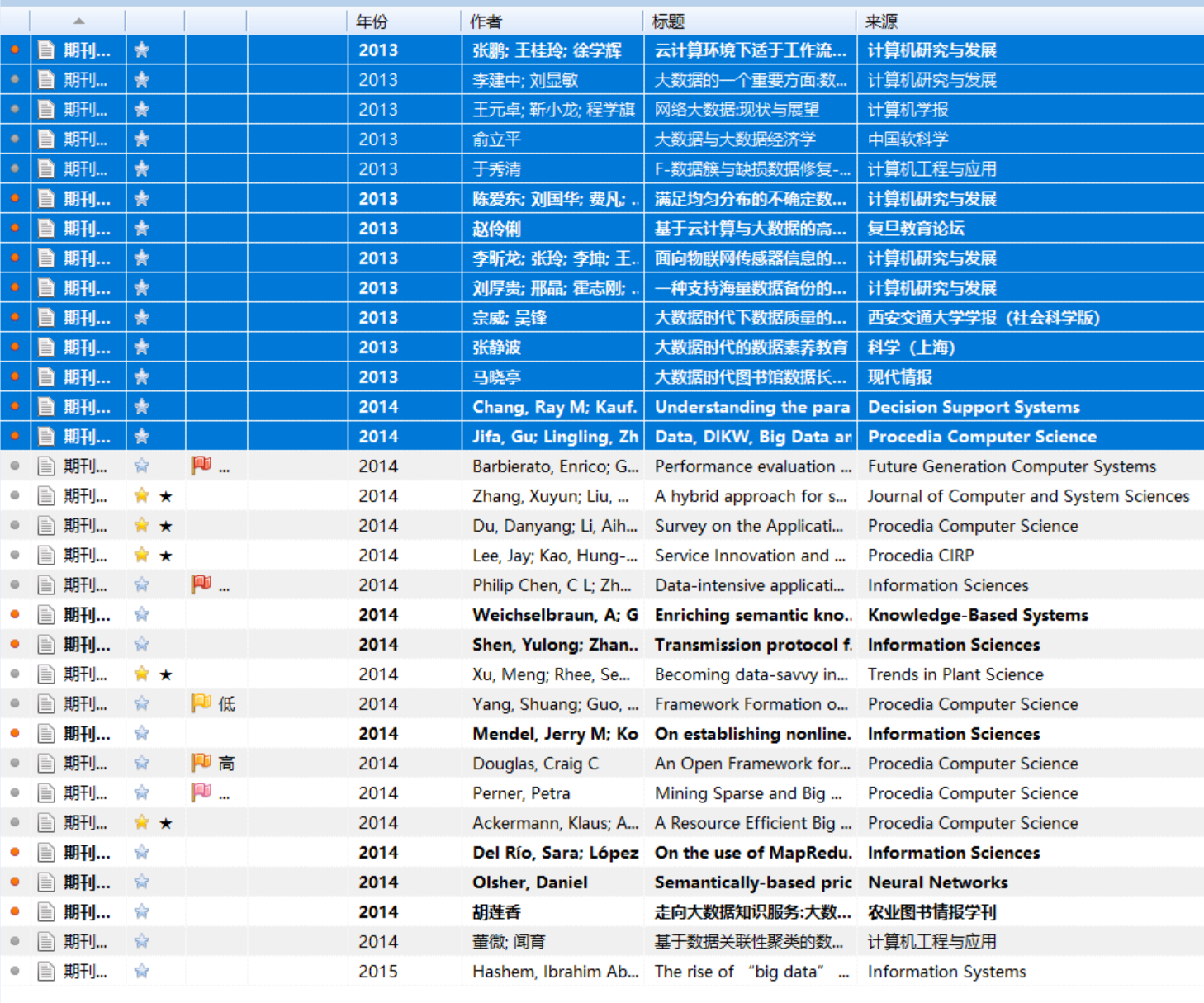Image resolution: width=1204 pixels, height=1003 pixels.
Task: Sort the list by the 年份 column header
Action: coord(372,21)
